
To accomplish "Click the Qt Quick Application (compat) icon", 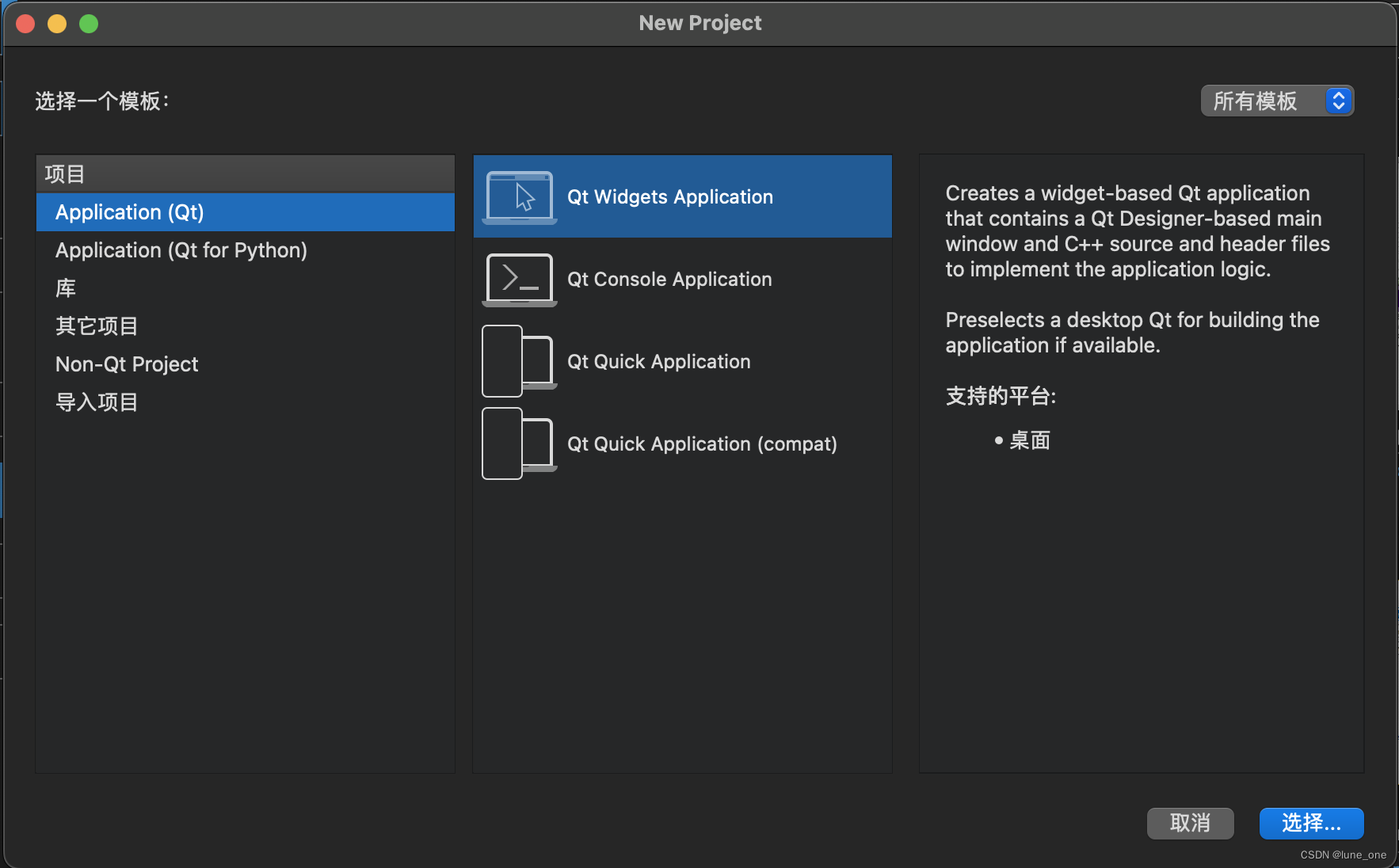I will click(519, 443).
